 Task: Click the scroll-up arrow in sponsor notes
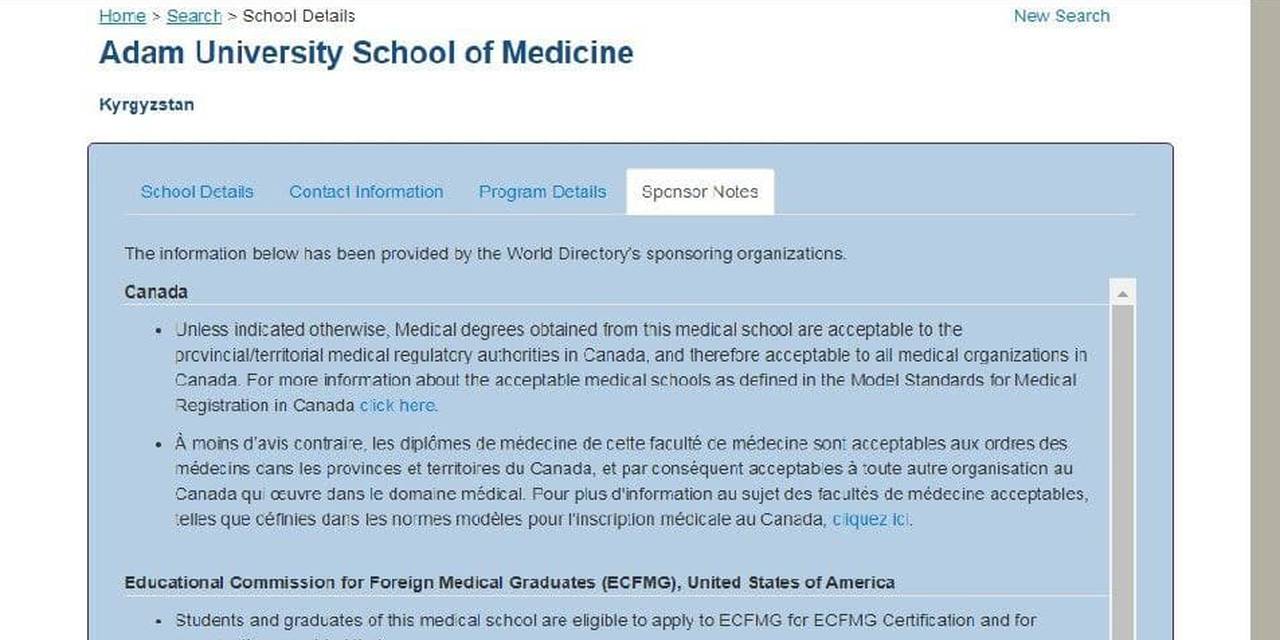(x=1122, y=294)
